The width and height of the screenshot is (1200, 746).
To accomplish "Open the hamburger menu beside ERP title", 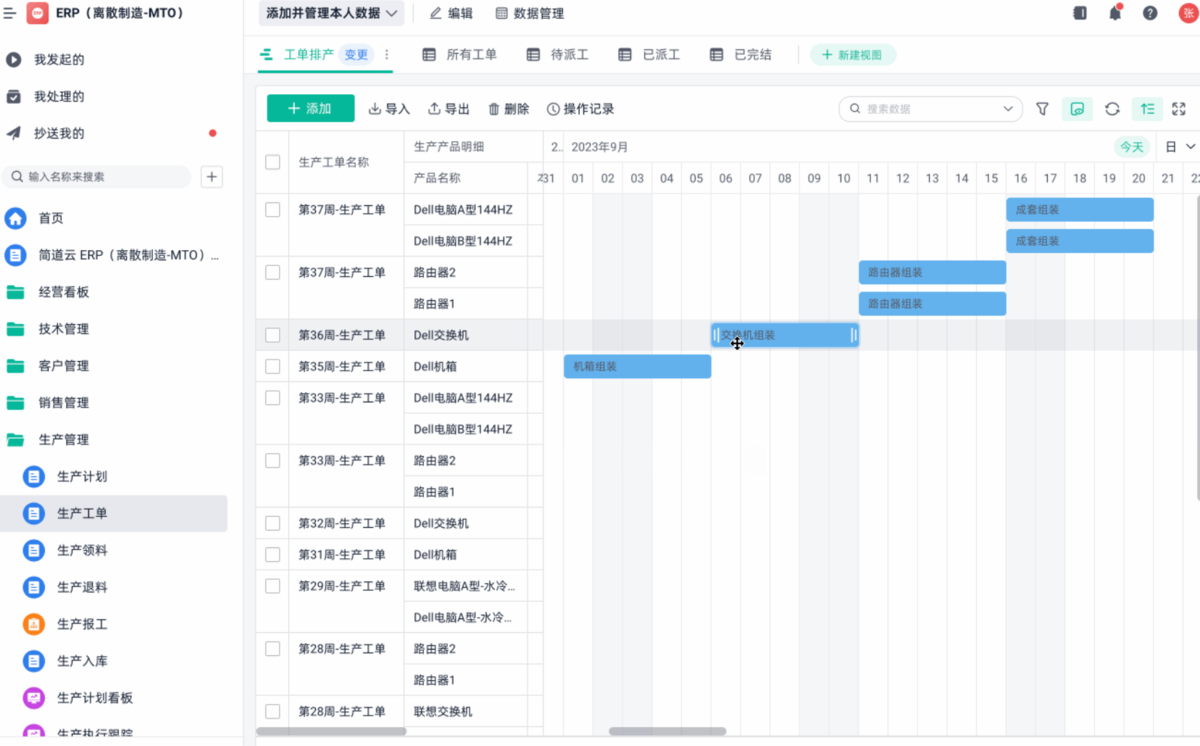I will 10,13.
